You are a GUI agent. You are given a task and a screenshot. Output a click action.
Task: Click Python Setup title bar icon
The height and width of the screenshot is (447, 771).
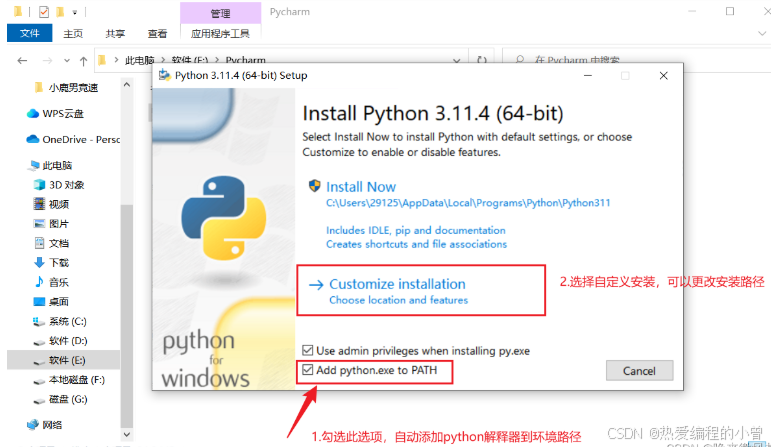click(x=164, y=75)
